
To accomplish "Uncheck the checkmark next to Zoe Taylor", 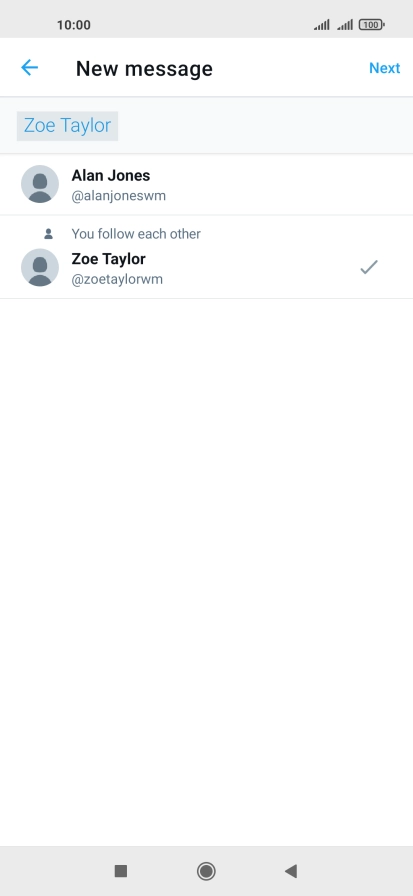I will pos(369,267).
